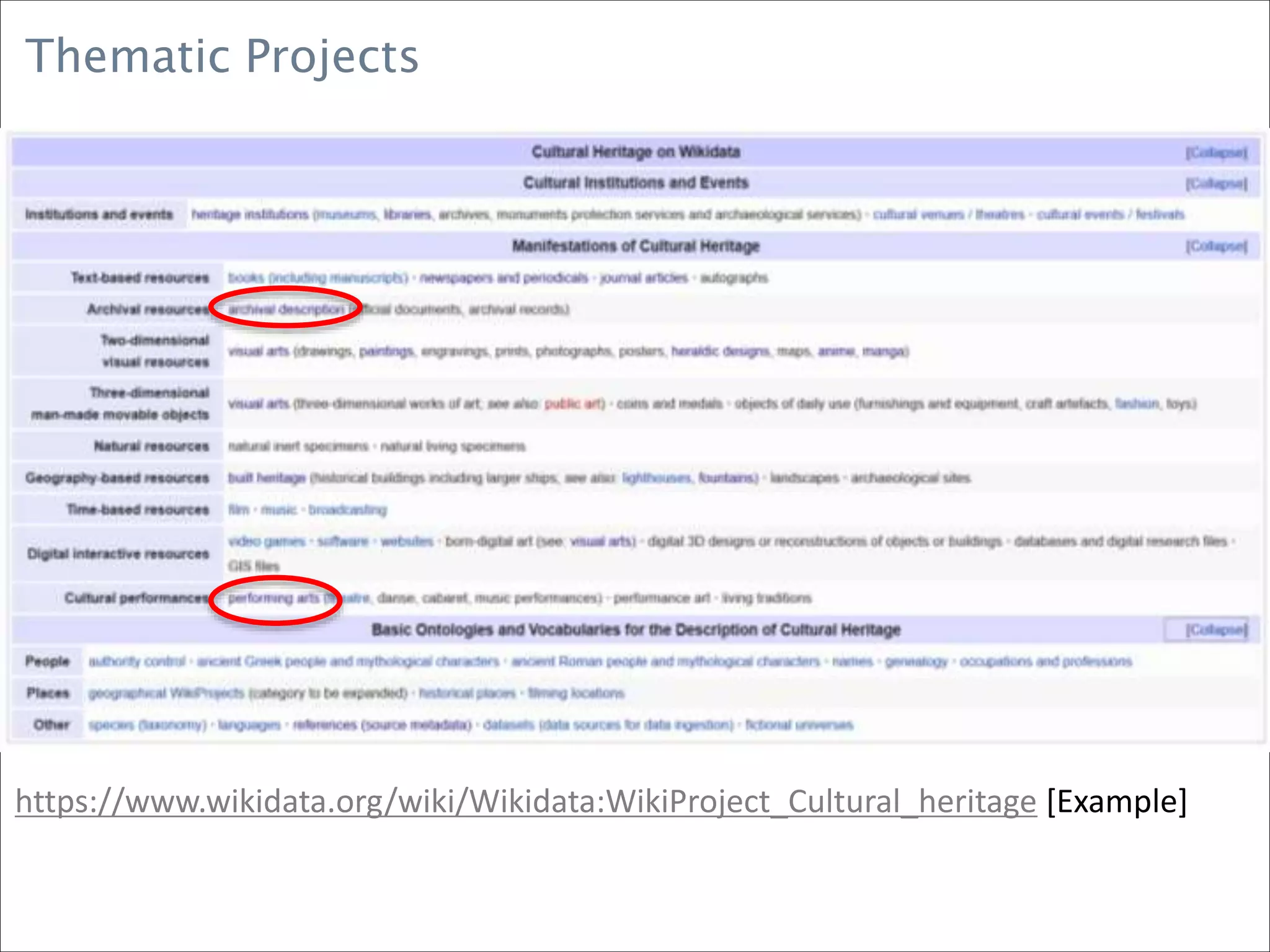
Task: Click geographical WikiProjects link
Action: [166, 693]
